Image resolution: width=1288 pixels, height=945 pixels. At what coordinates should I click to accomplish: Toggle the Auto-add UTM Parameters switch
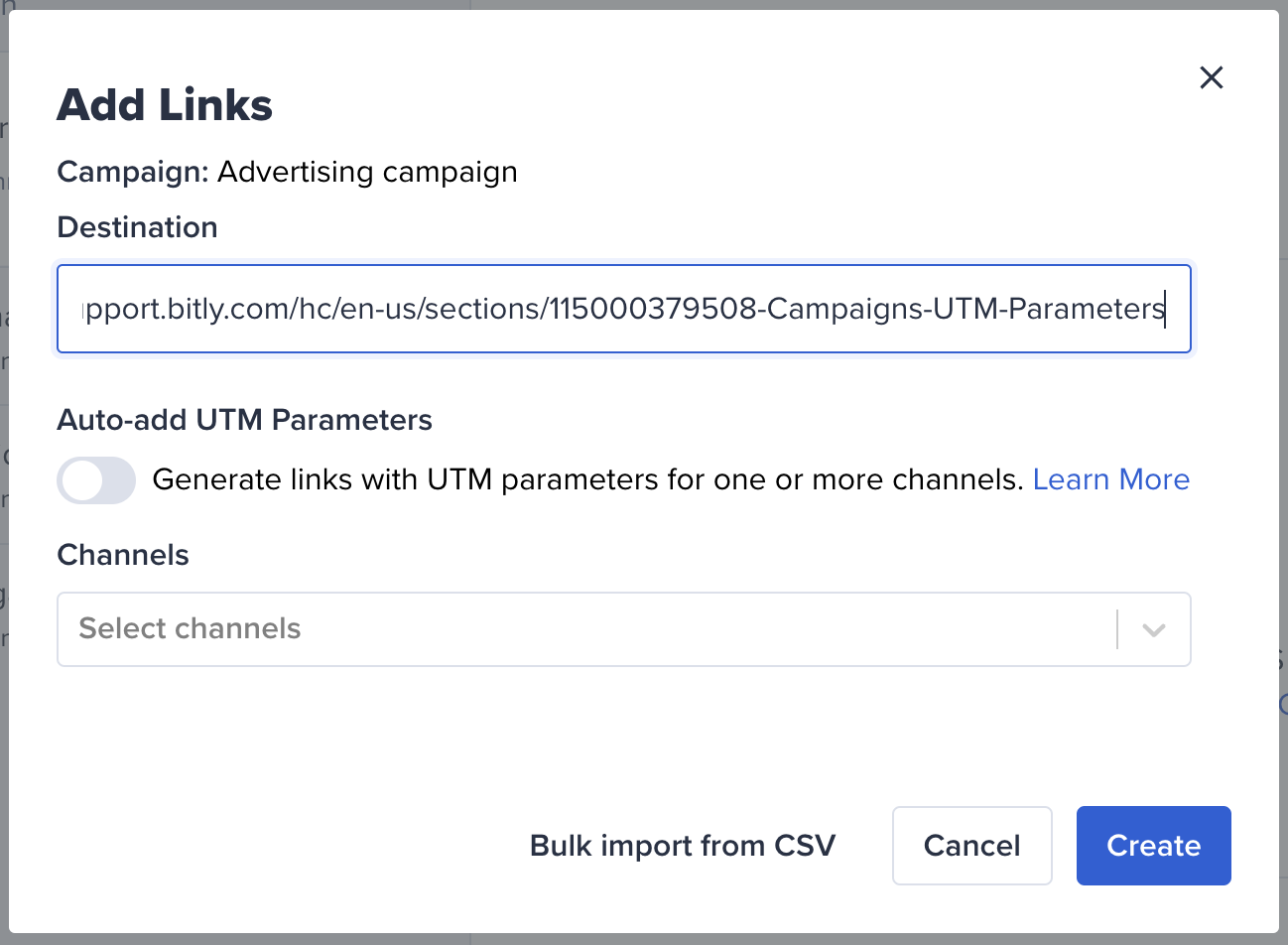[x=96, y=480]
